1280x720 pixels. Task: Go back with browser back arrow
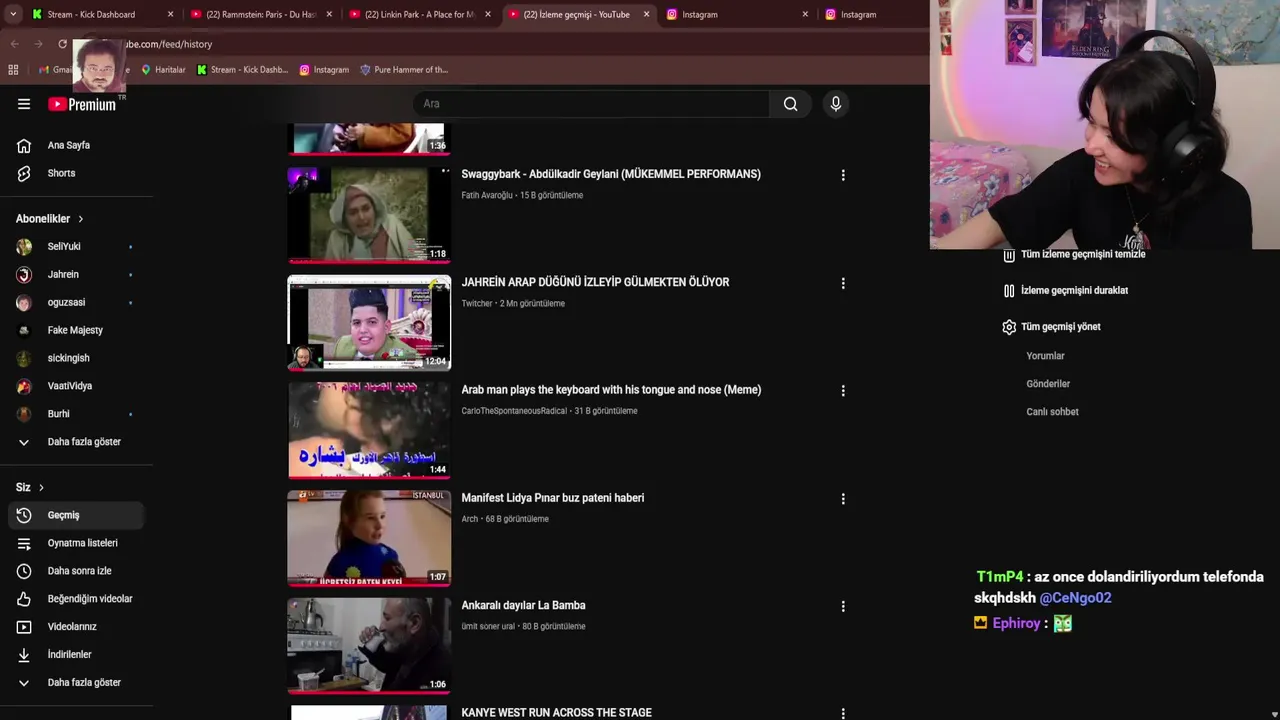coord(14,44)
